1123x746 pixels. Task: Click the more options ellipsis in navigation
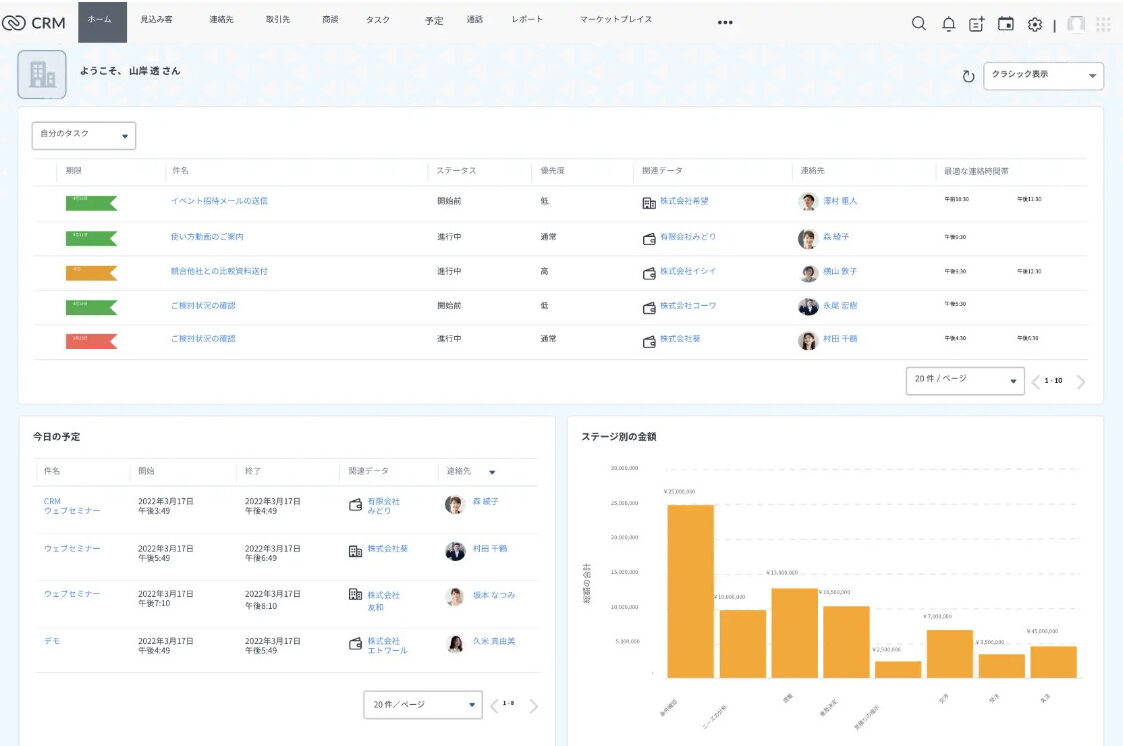(725, 23)
